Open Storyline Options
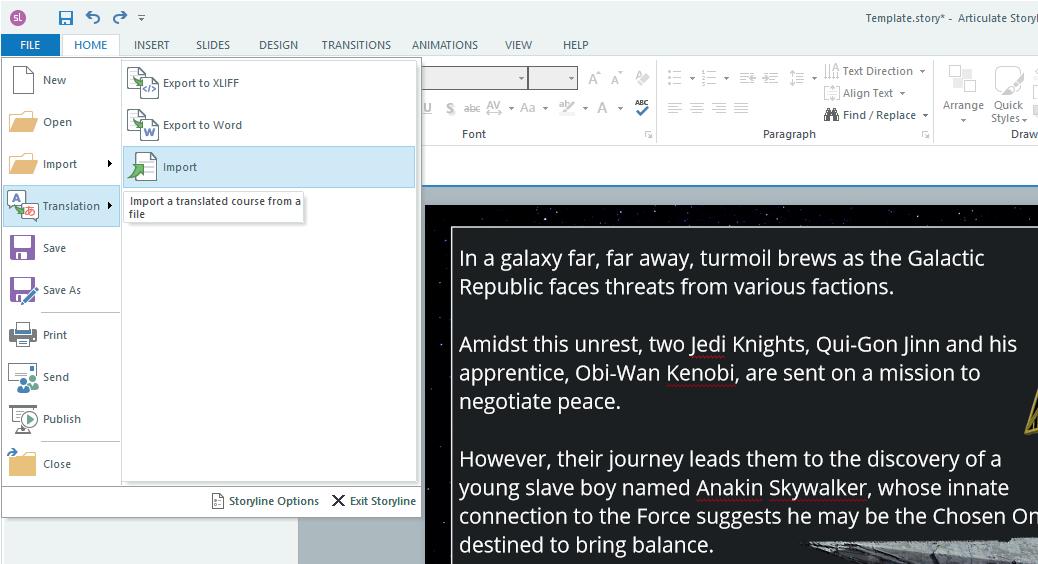The height and width of the screenshot is (564, 1038). [x=265, y=501]
